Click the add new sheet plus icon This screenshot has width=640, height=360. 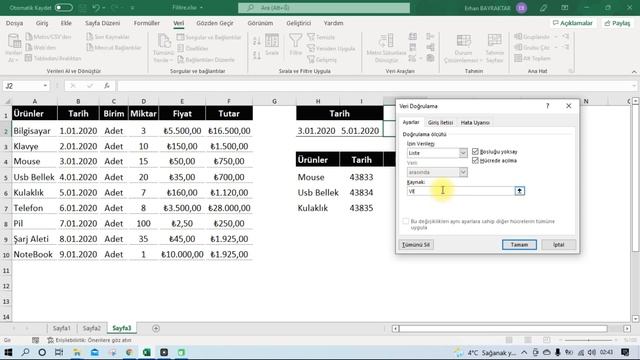156,328
